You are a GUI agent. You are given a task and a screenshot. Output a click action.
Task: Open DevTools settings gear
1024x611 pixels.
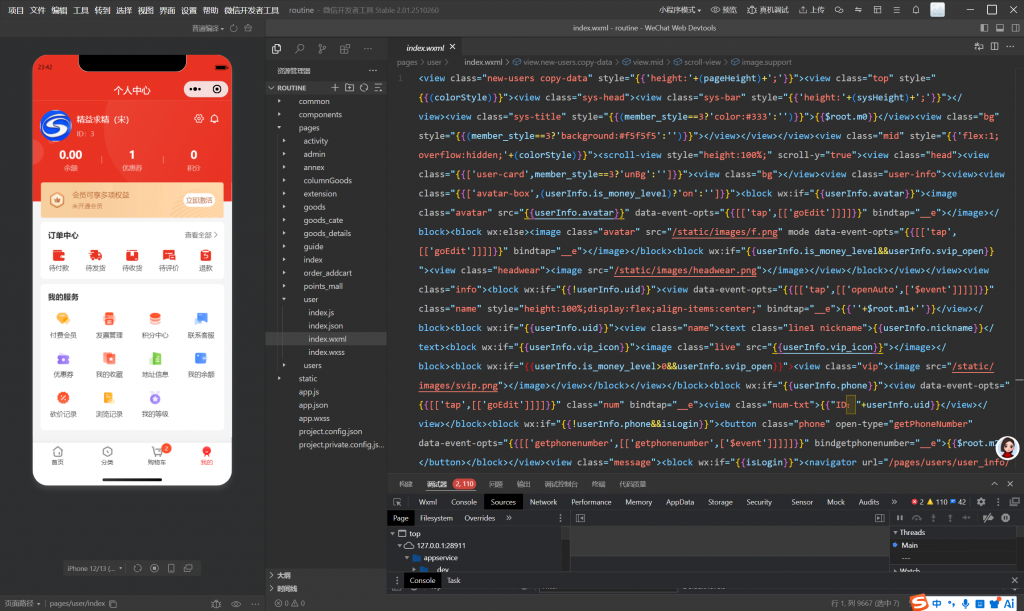981,502
